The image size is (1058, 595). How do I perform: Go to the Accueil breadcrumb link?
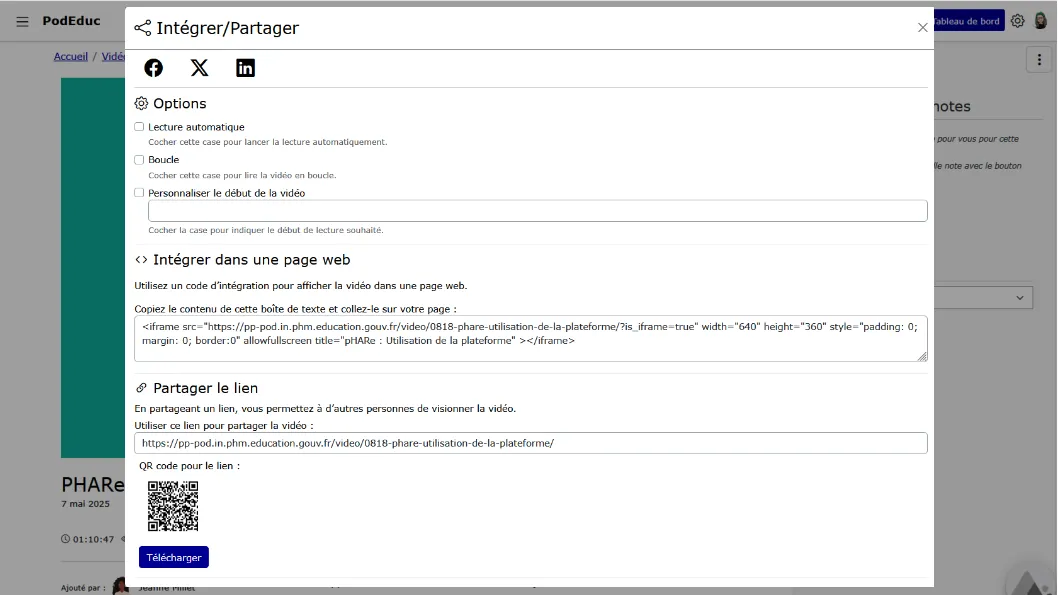click(71, 57)
